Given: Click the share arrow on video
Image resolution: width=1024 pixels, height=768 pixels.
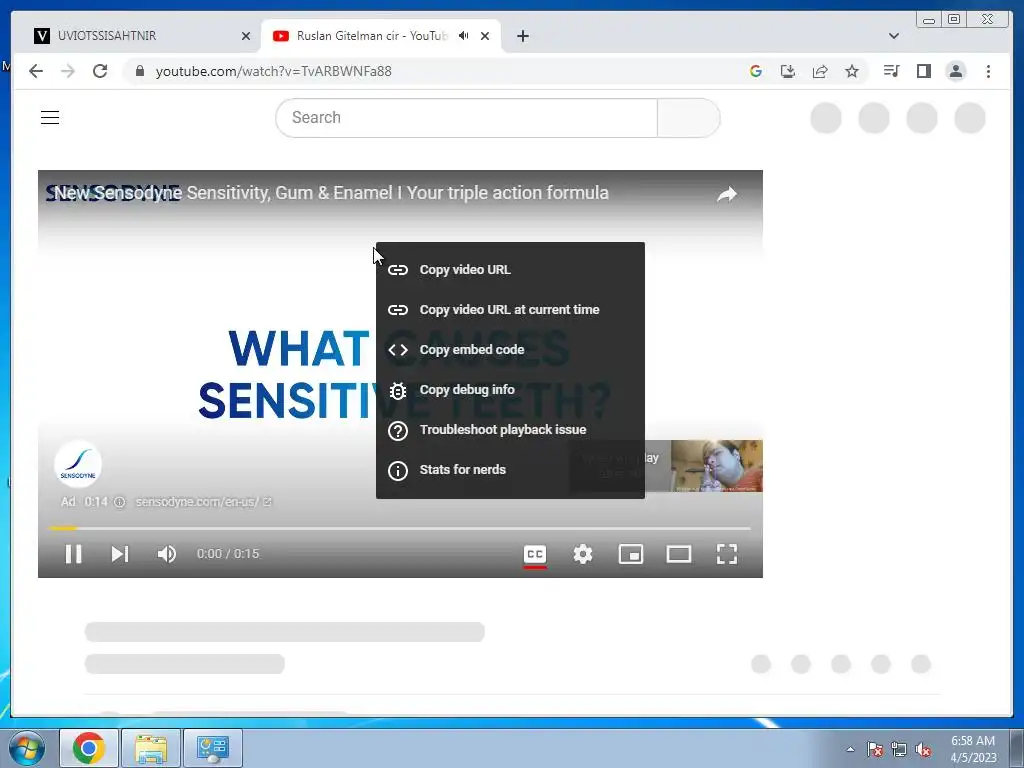Looking at the screenshot, I should [727, 195].
